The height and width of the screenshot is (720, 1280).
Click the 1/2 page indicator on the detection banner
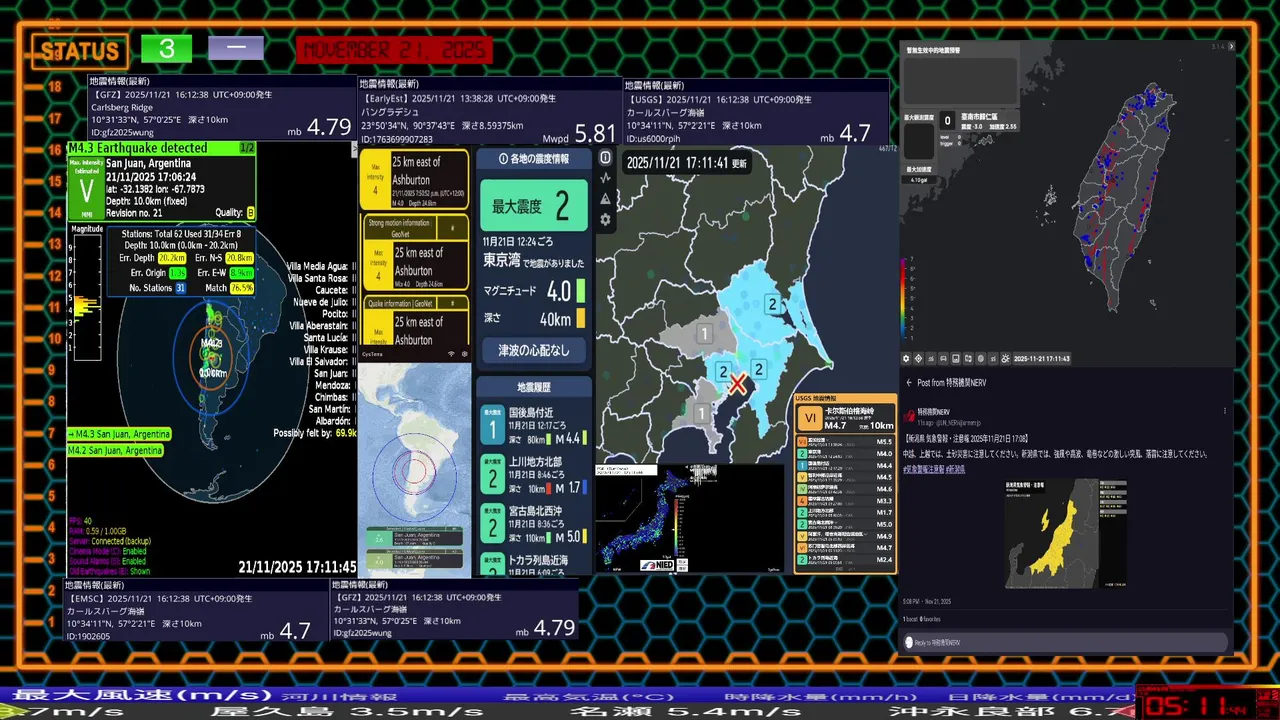tap(247, 148)
